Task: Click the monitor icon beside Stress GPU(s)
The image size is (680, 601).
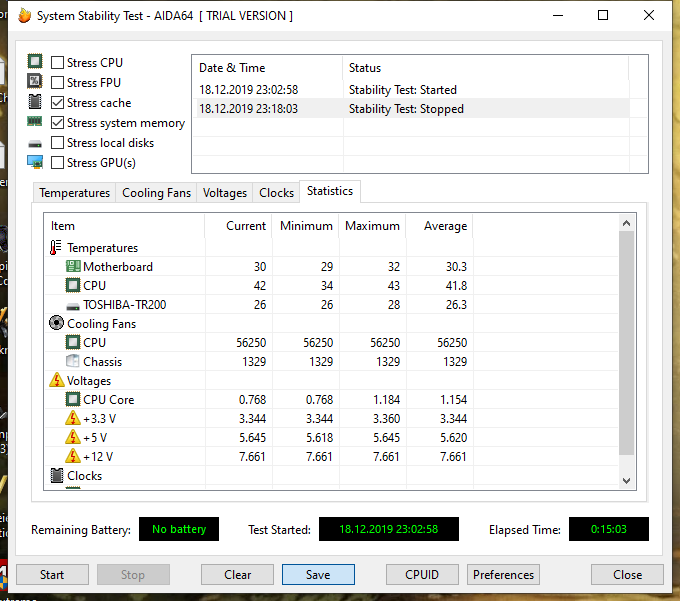Action: (x=35, y=162)
